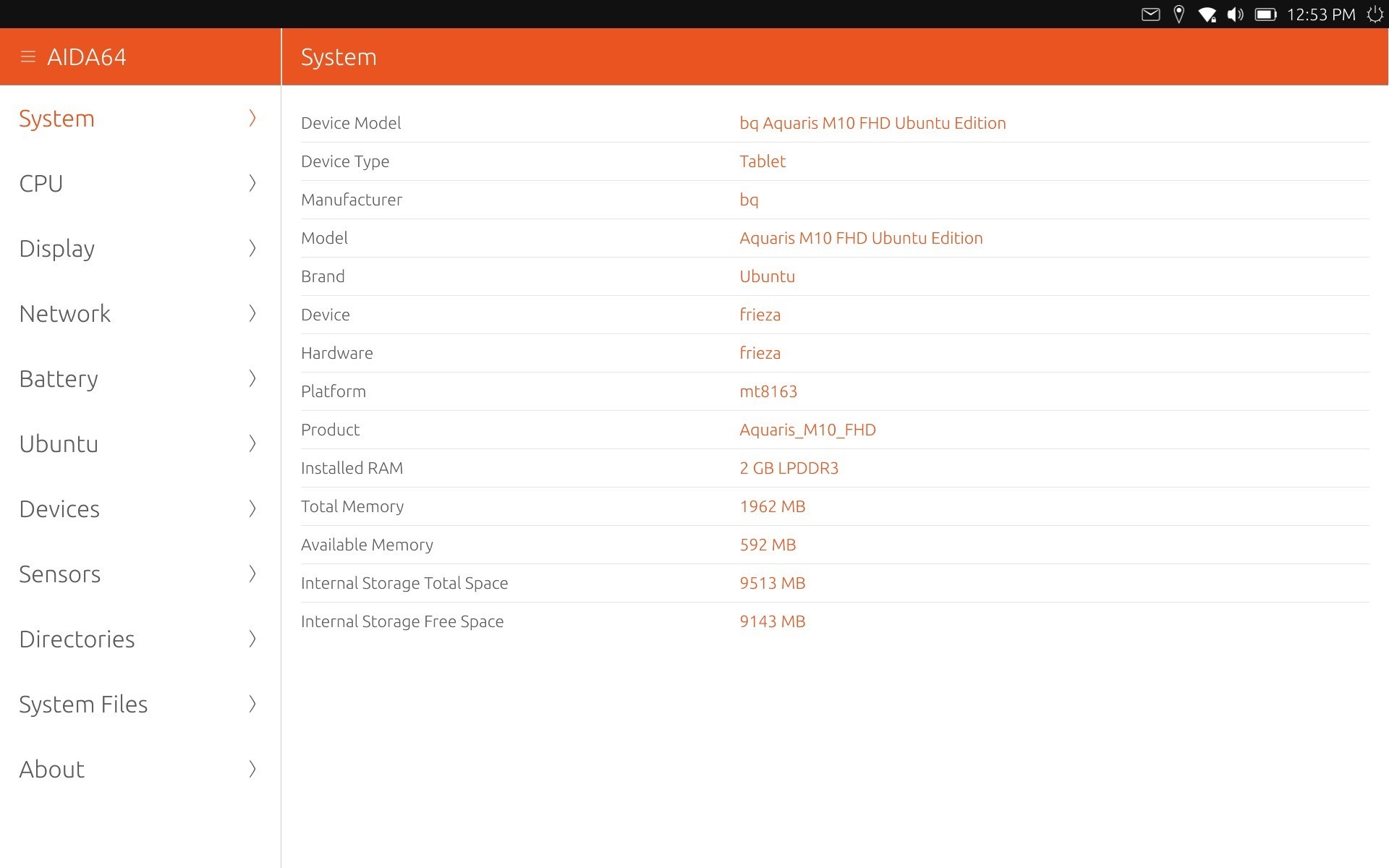Open the system power gear icon
This screenshot has width=1389, height=868.
click(x=1375, y=14)
